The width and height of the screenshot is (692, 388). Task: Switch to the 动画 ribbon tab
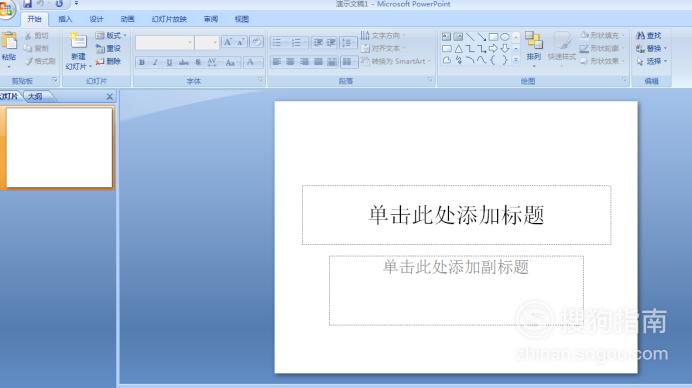(x=127, y=19)
